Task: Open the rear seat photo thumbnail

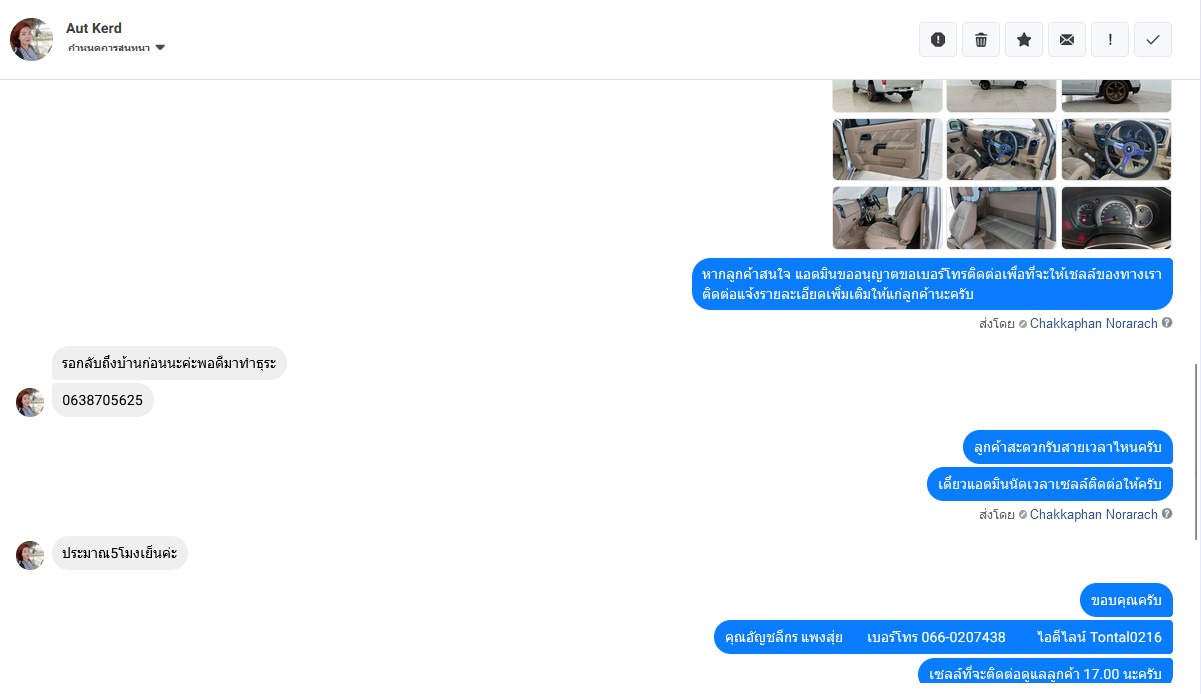Action: coord(1001,217)
